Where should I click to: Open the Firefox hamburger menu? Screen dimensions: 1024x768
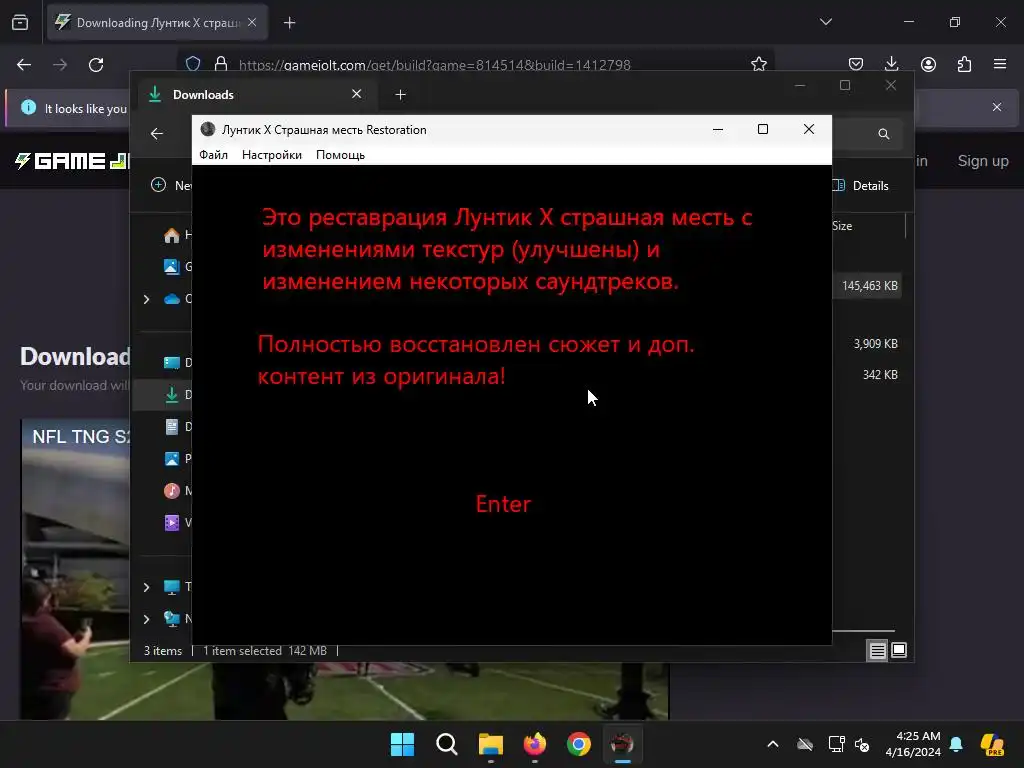(1000, 64)
